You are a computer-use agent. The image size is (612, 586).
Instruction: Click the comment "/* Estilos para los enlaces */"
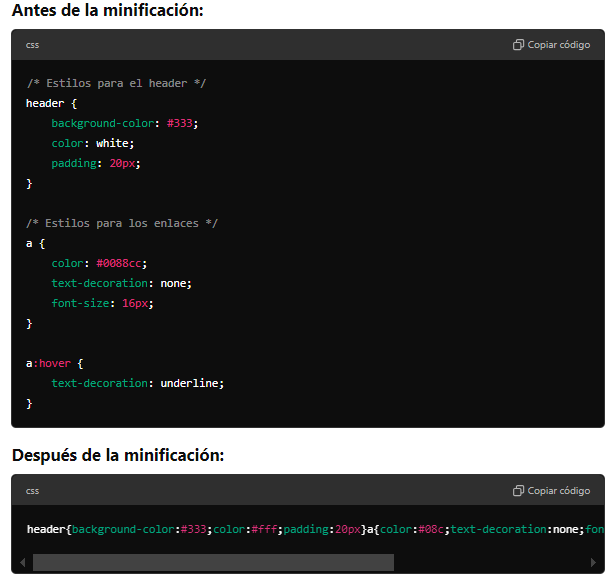122,223
